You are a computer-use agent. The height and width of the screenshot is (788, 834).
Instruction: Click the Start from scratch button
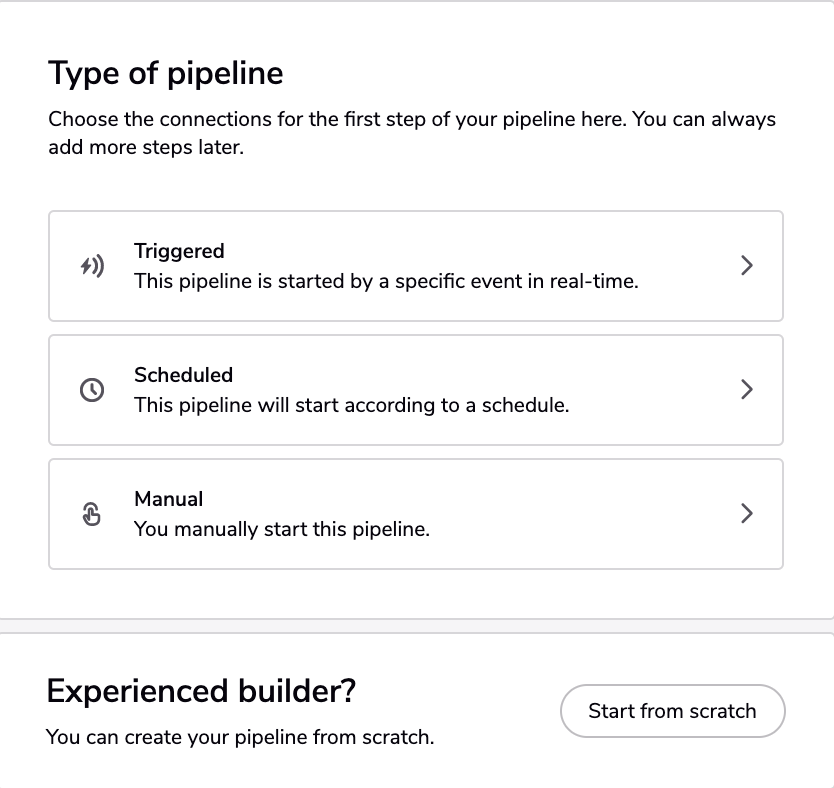pos(672,711)
